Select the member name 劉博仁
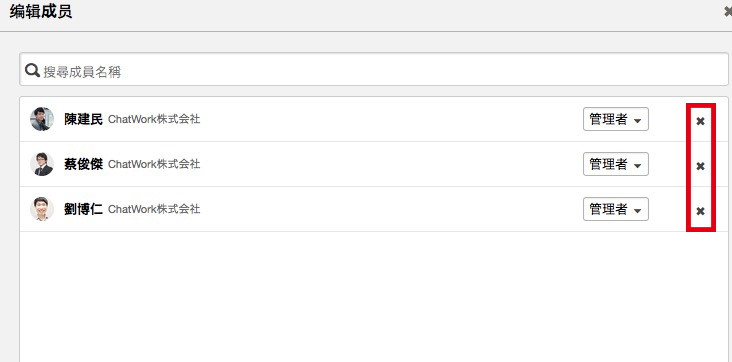This screenshot has width=732, height=362. tap(83, 209)
